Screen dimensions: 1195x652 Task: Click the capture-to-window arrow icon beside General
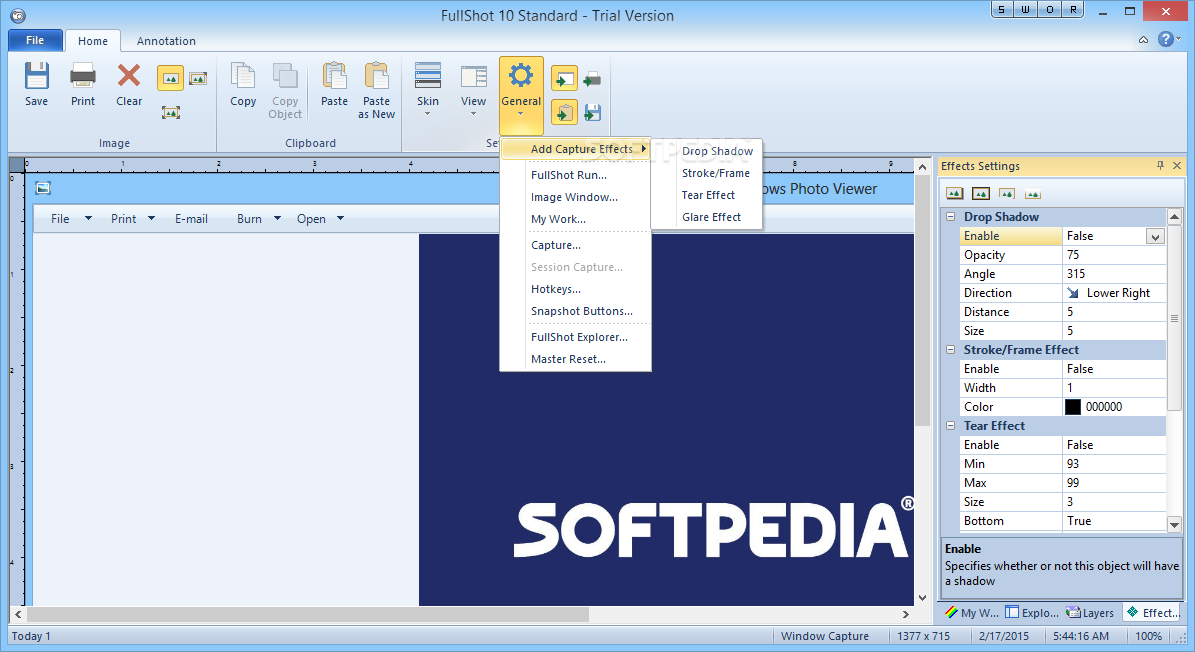tap(564, 78)
